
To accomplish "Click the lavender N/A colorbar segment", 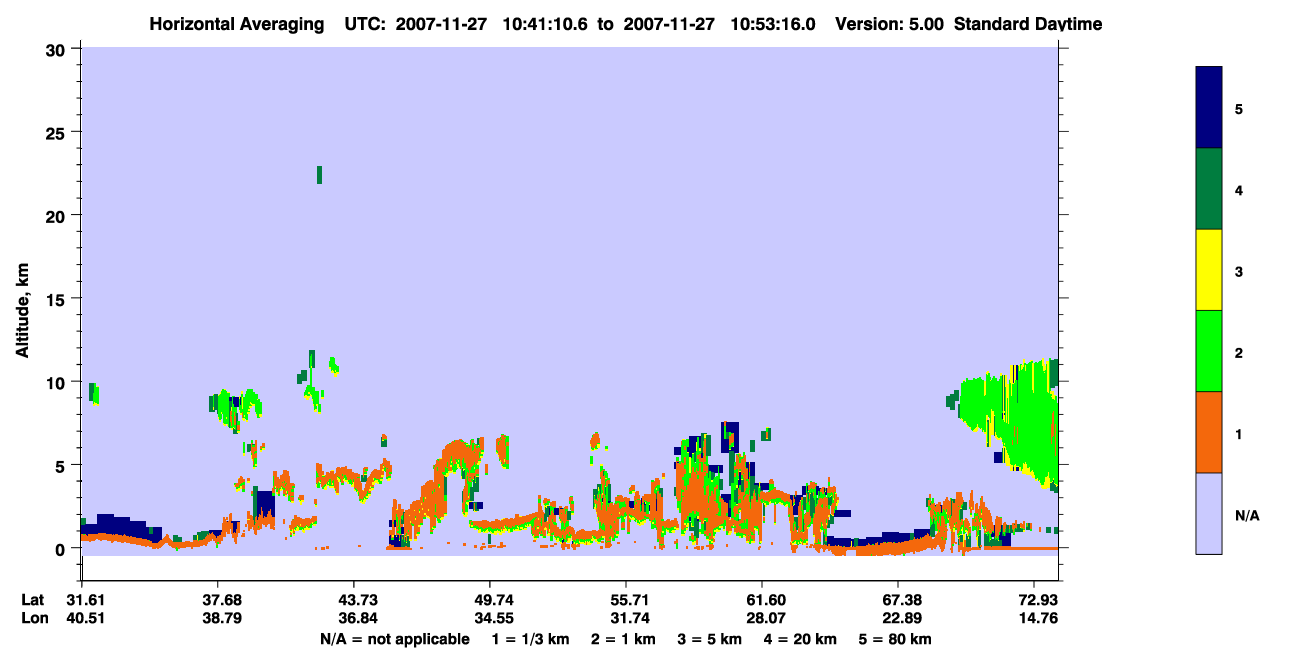I will [x=1209, y=513].
